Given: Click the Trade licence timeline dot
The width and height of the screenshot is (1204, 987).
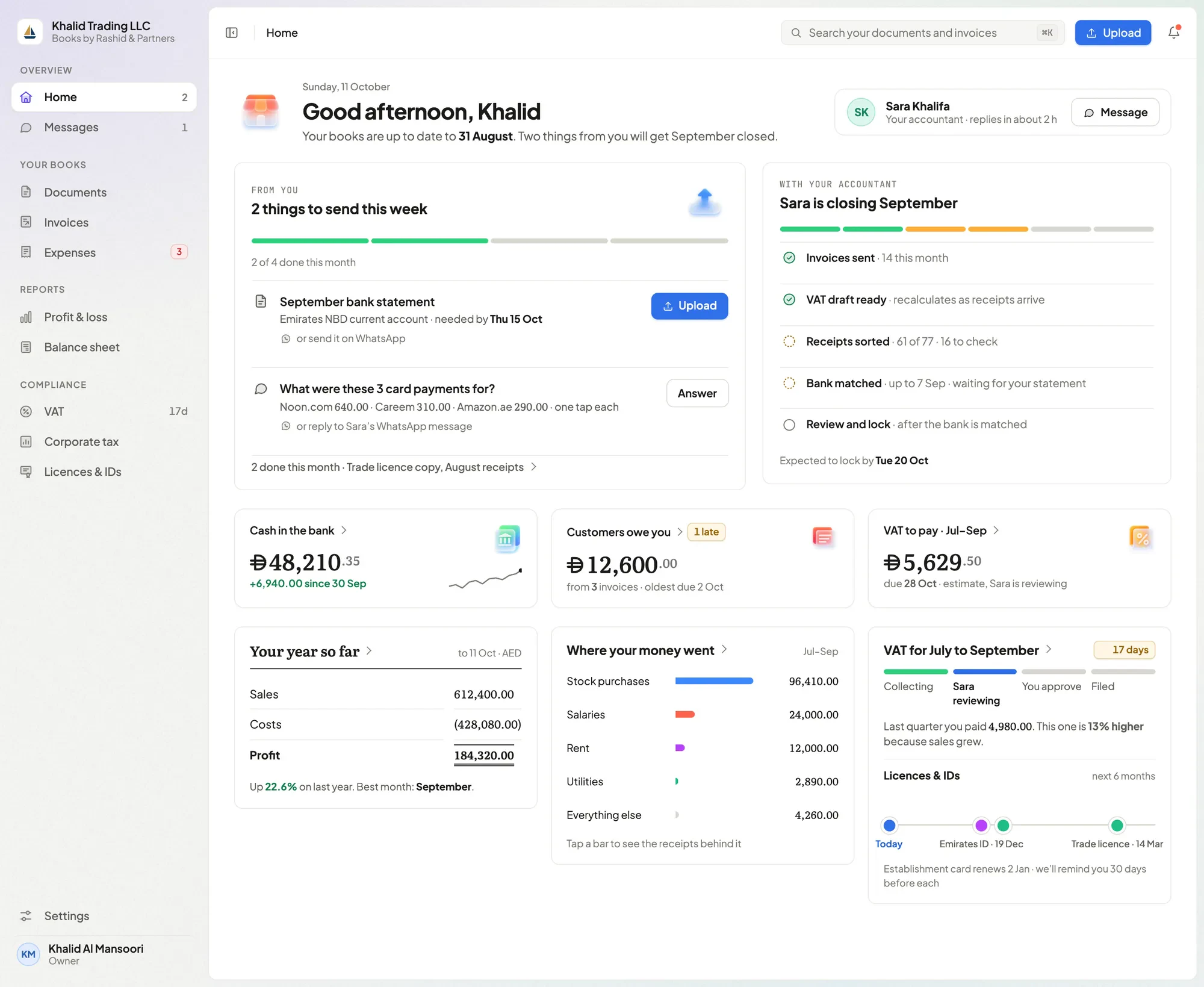Looking at the screenshot, I should point(1117,825).
